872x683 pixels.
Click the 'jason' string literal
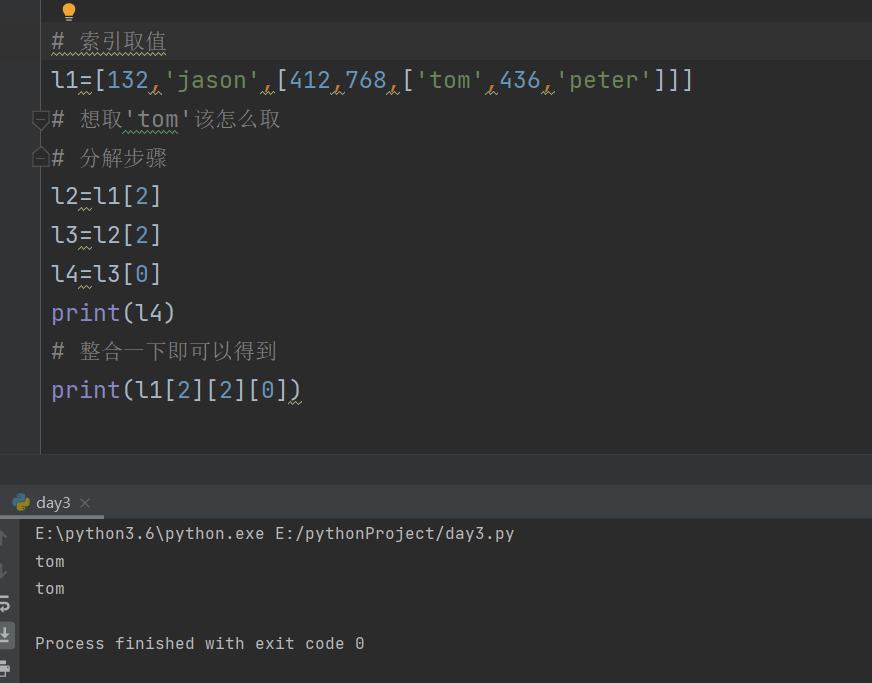point(211,81)
